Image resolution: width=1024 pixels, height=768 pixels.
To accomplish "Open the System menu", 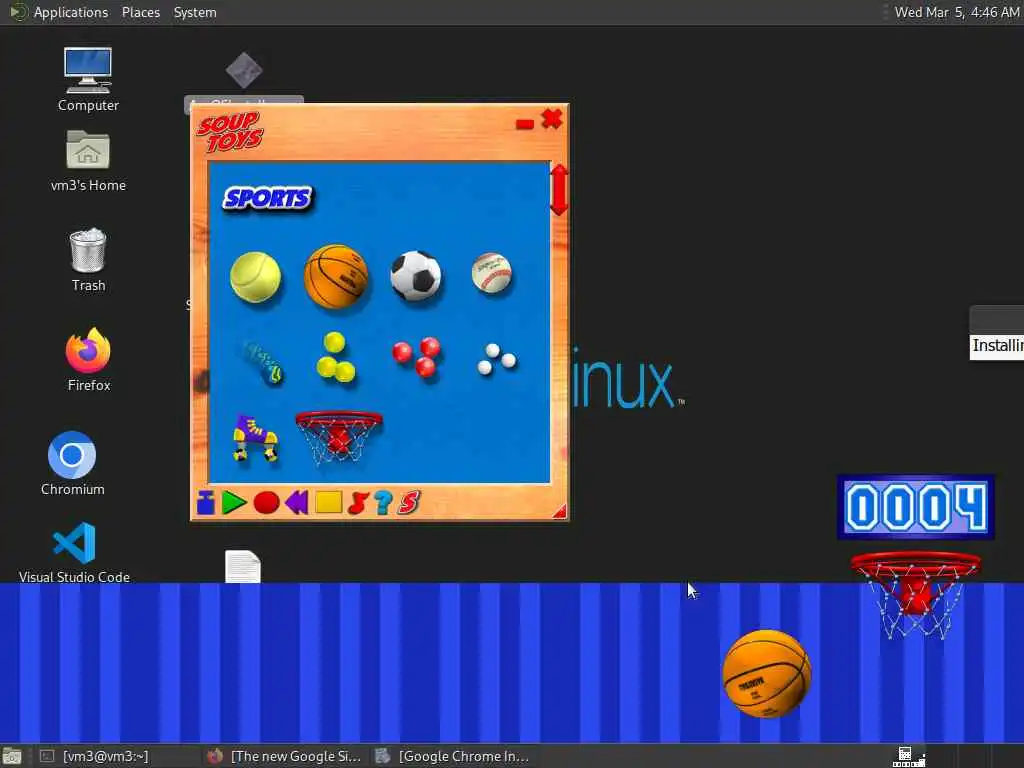I will [x=195, y=12].
